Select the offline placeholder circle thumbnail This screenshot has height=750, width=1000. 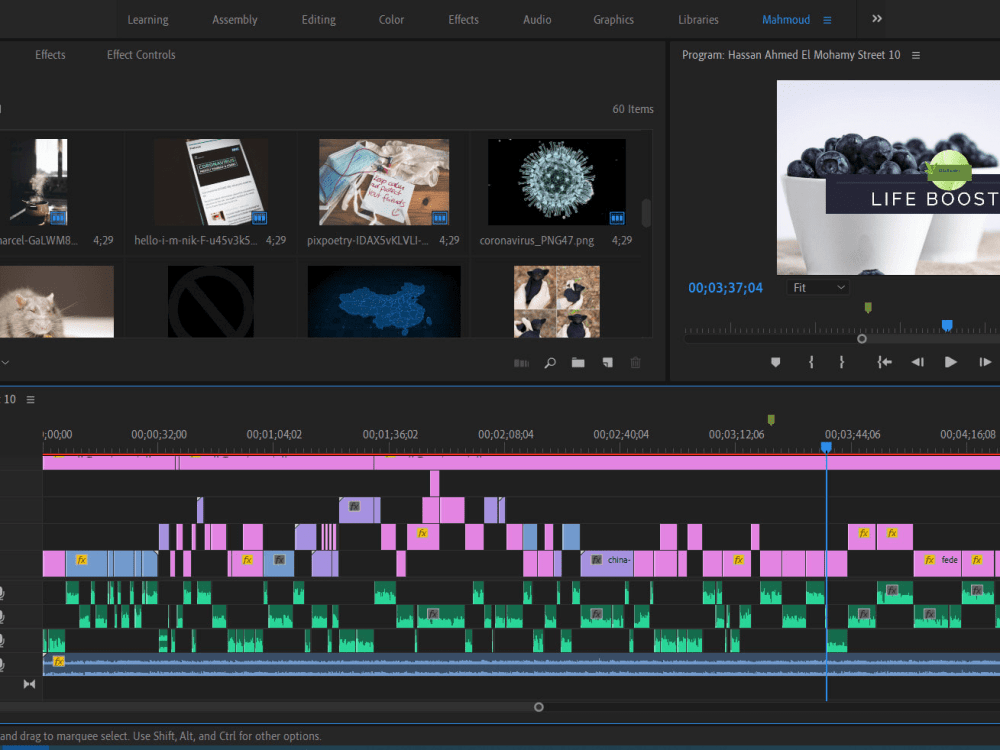click(x=210, y=302)
